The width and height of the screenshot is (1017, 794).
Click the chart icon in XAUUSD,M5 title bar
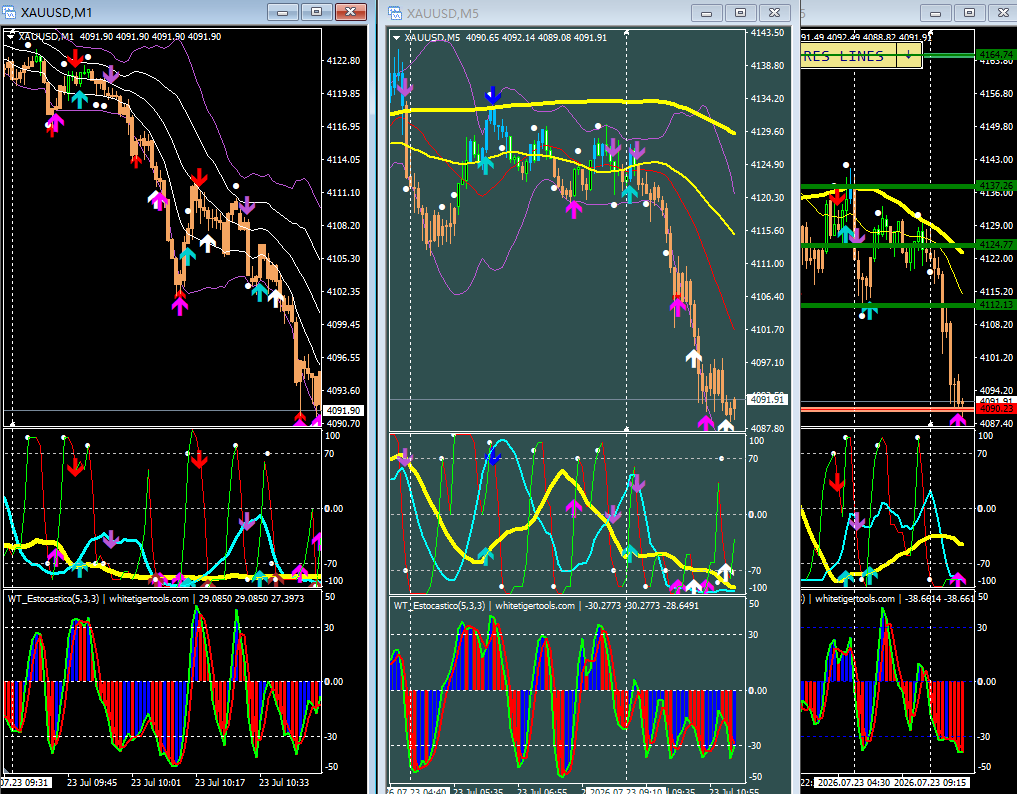point(395,13)
